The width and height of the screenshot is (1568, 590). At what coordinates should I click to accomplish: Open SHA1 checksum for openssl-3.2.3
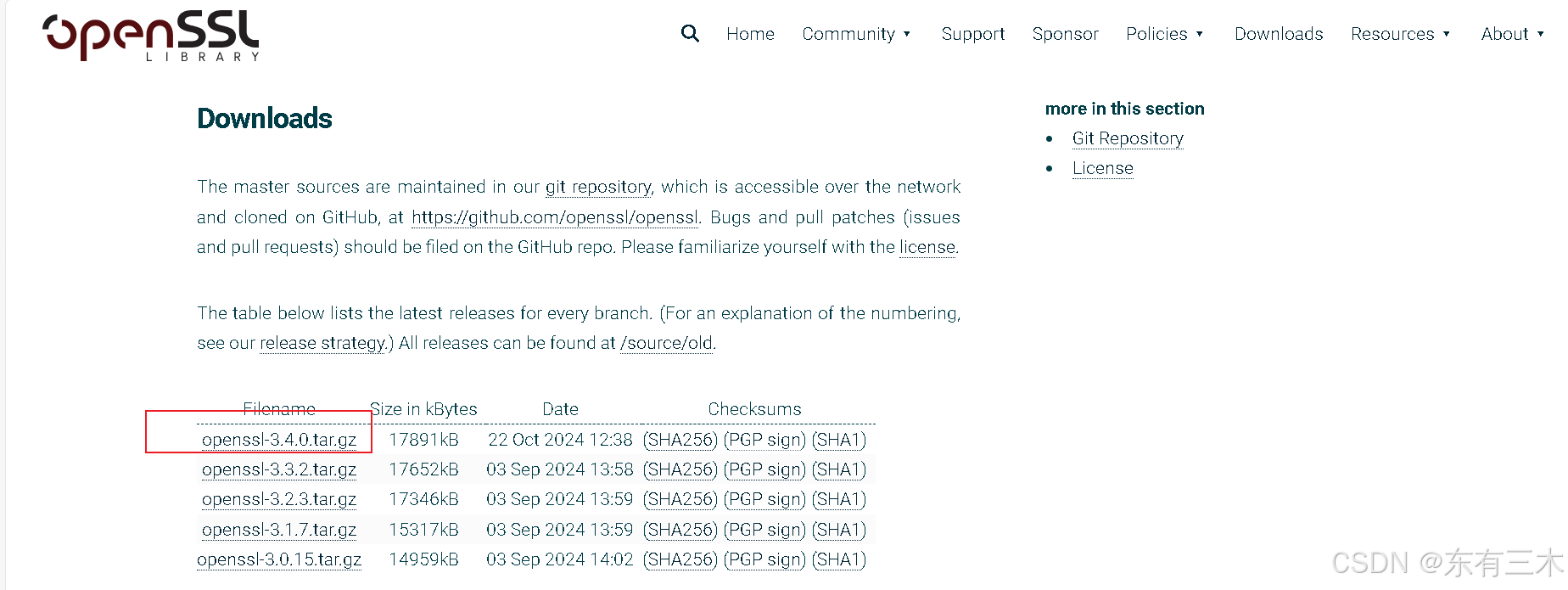point(839,499)
